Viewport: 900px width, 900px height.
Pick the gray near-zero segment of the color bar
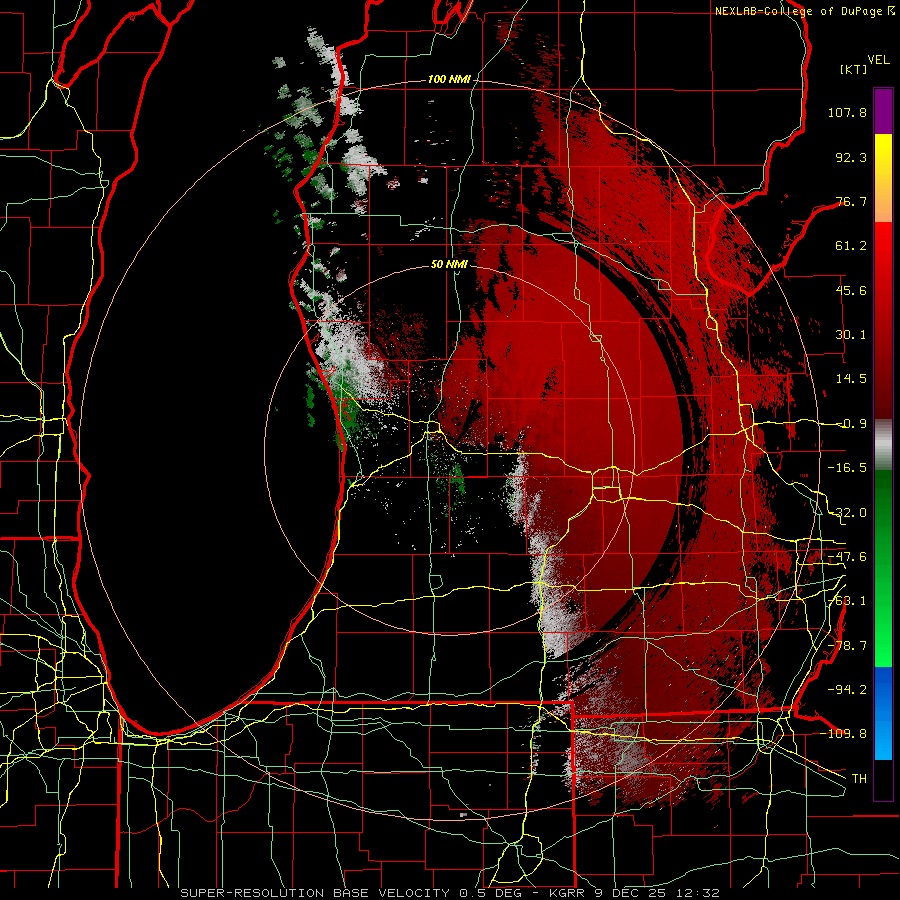[x=883, y=445]
